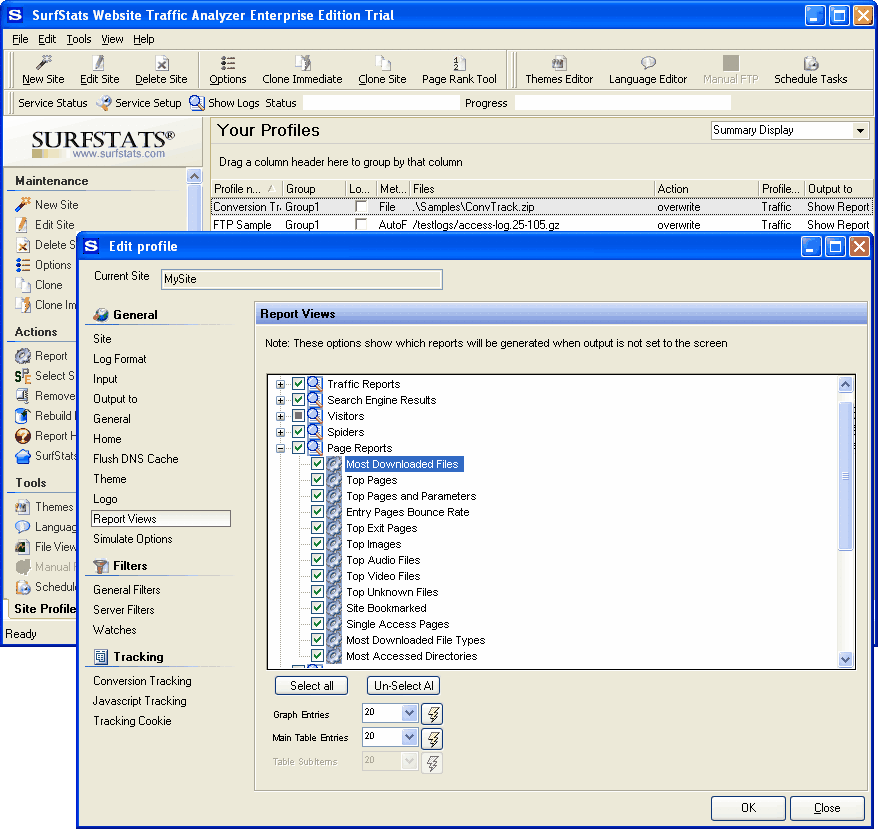Open the Main Table Entries dropdown
Viewport: 878px width, 834px height.
pos(409,738)
